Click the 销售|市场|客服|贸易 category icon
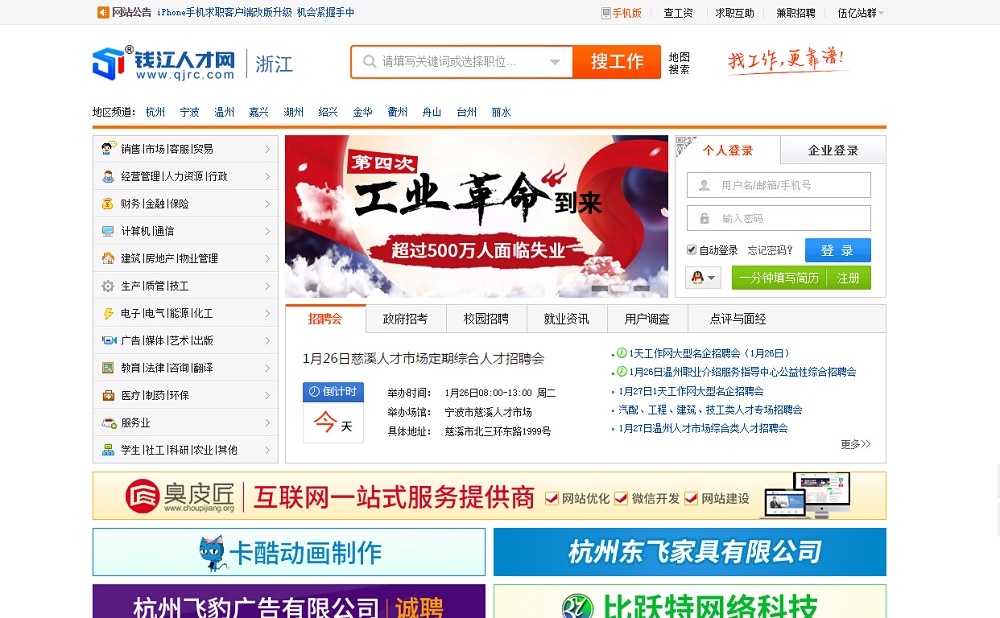This screenshot has height=618, width=1000. (108, 149)
